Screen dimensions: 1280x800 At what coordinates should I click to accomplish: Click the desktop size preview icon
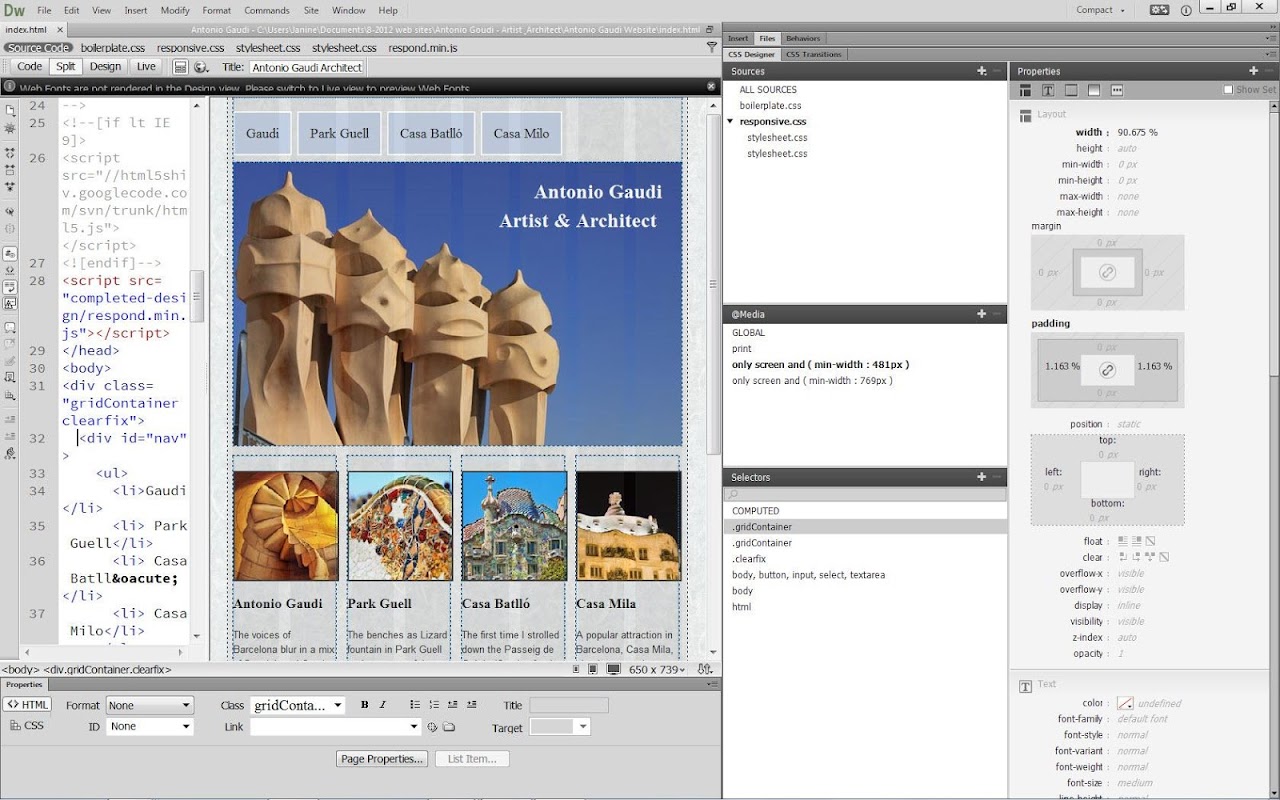pos(613,669)
